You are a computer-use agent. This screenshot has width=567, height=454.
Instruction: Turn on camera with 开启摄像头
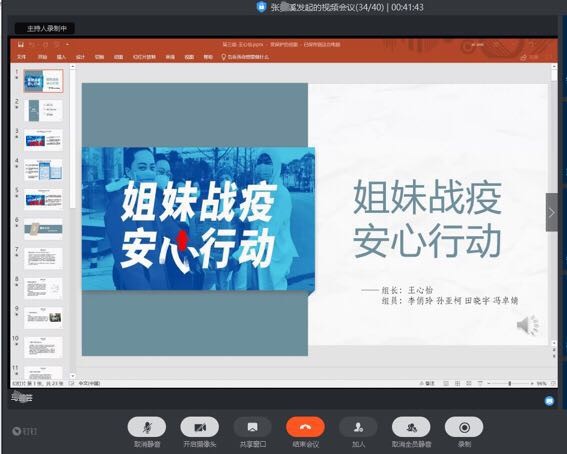(200, 427)
